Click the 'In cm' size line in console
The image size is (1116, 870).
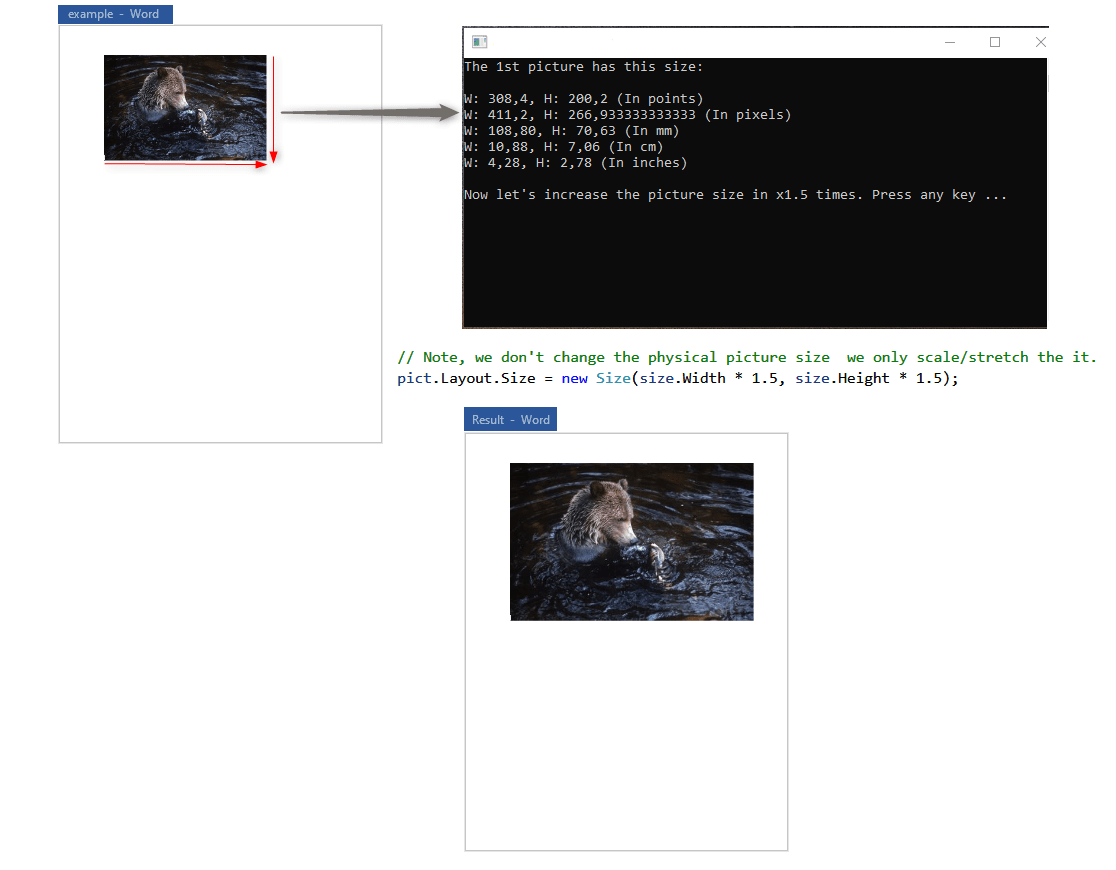pyautogui.click(x=563, y=147)
